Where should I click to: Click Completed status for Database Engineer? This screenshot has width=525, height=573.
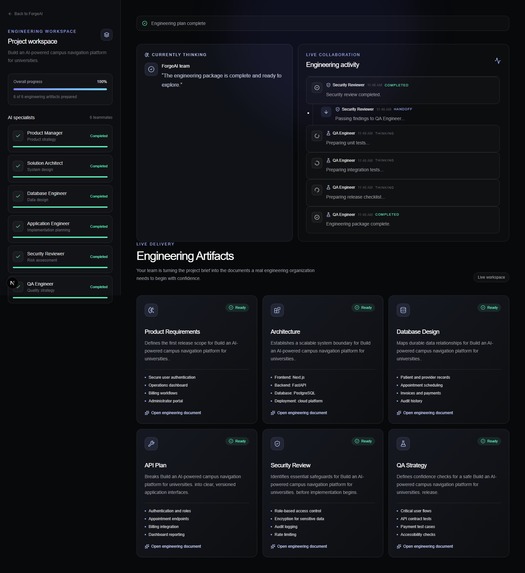coord(99,196)
